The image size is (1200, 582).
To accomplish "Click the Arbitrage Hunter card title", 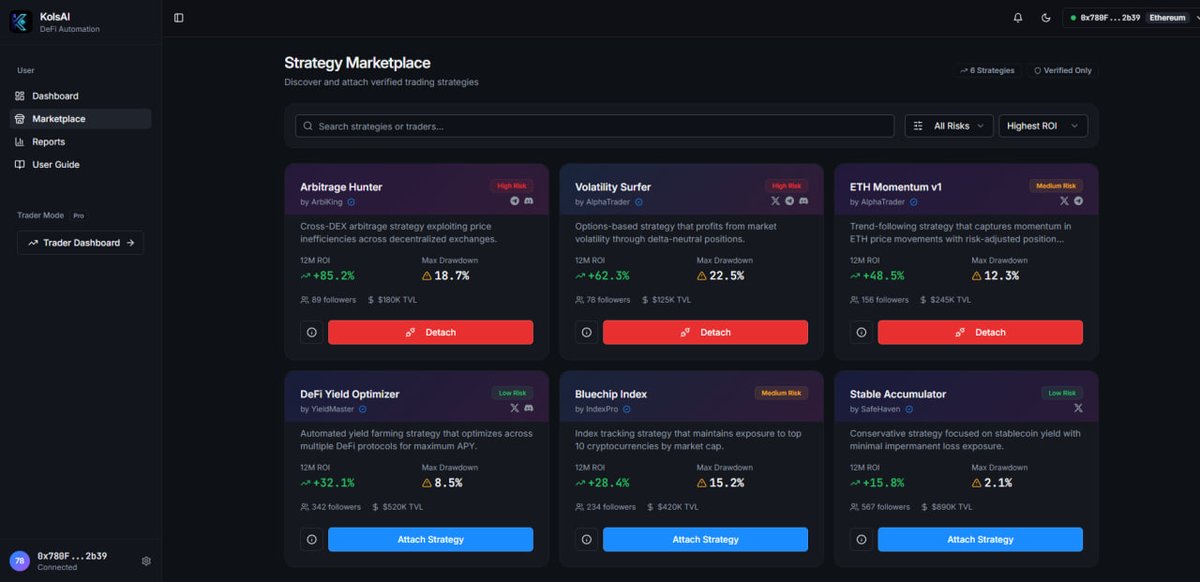I will (x=341, y=187).
